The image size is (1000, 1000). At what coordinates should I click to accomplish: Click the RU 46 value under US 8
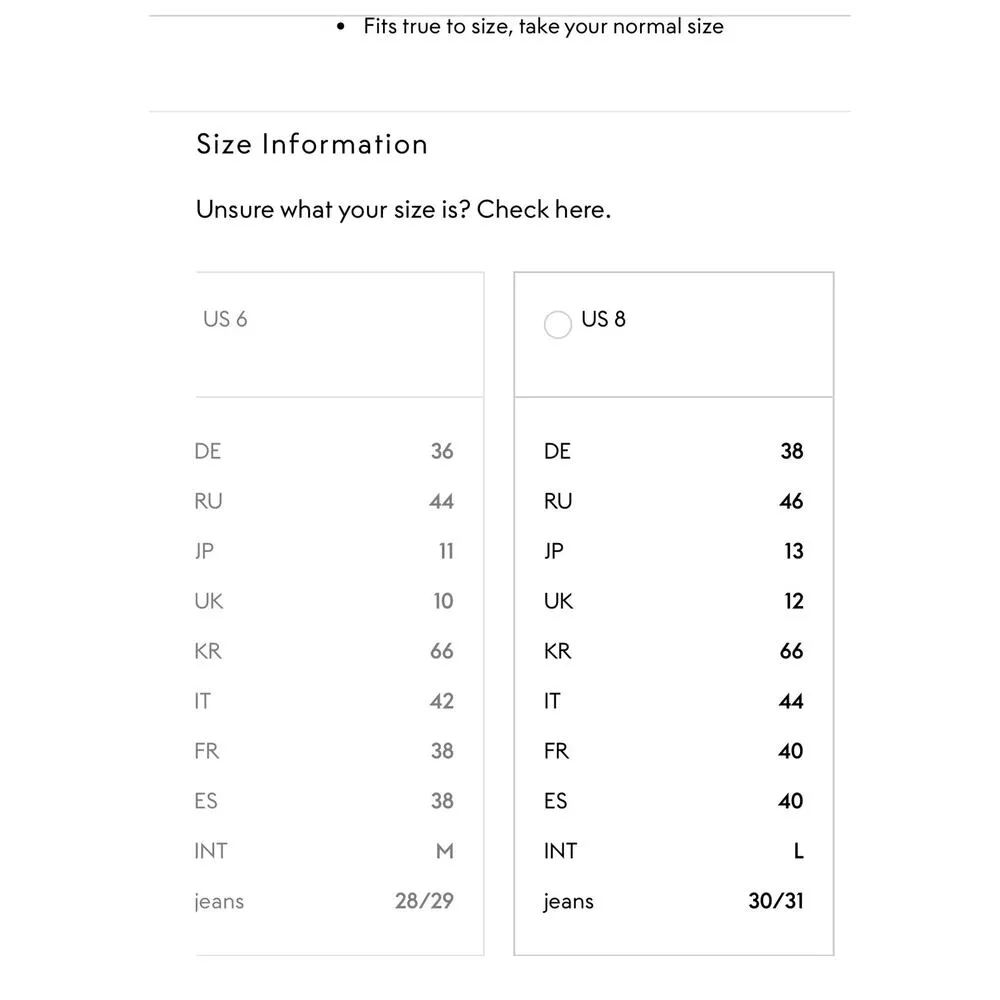tap(790, 501)
